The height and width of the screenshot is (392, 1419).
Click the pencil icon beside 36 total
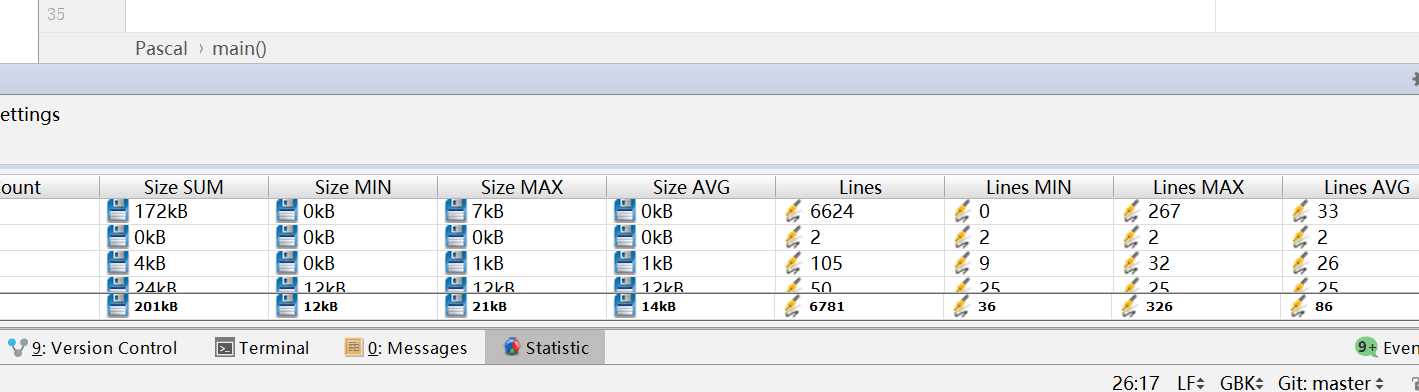point(963,306)
